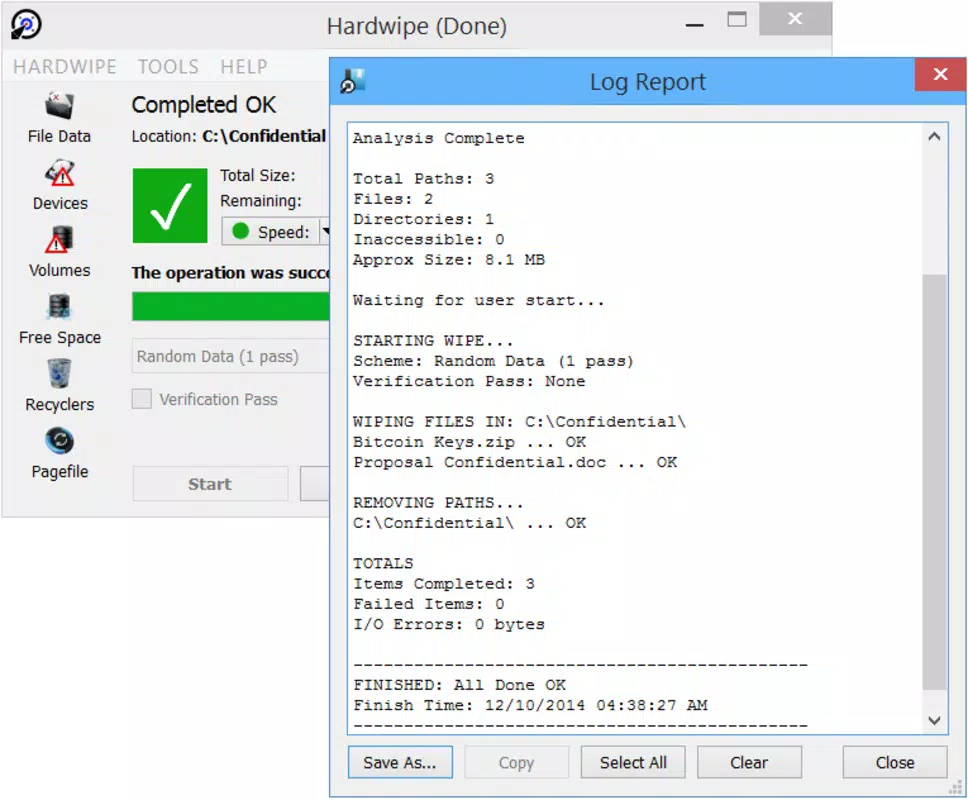The image size is (968, 800).
Task: Click the Close button in Log Report
Action: [x=895, y=762]
